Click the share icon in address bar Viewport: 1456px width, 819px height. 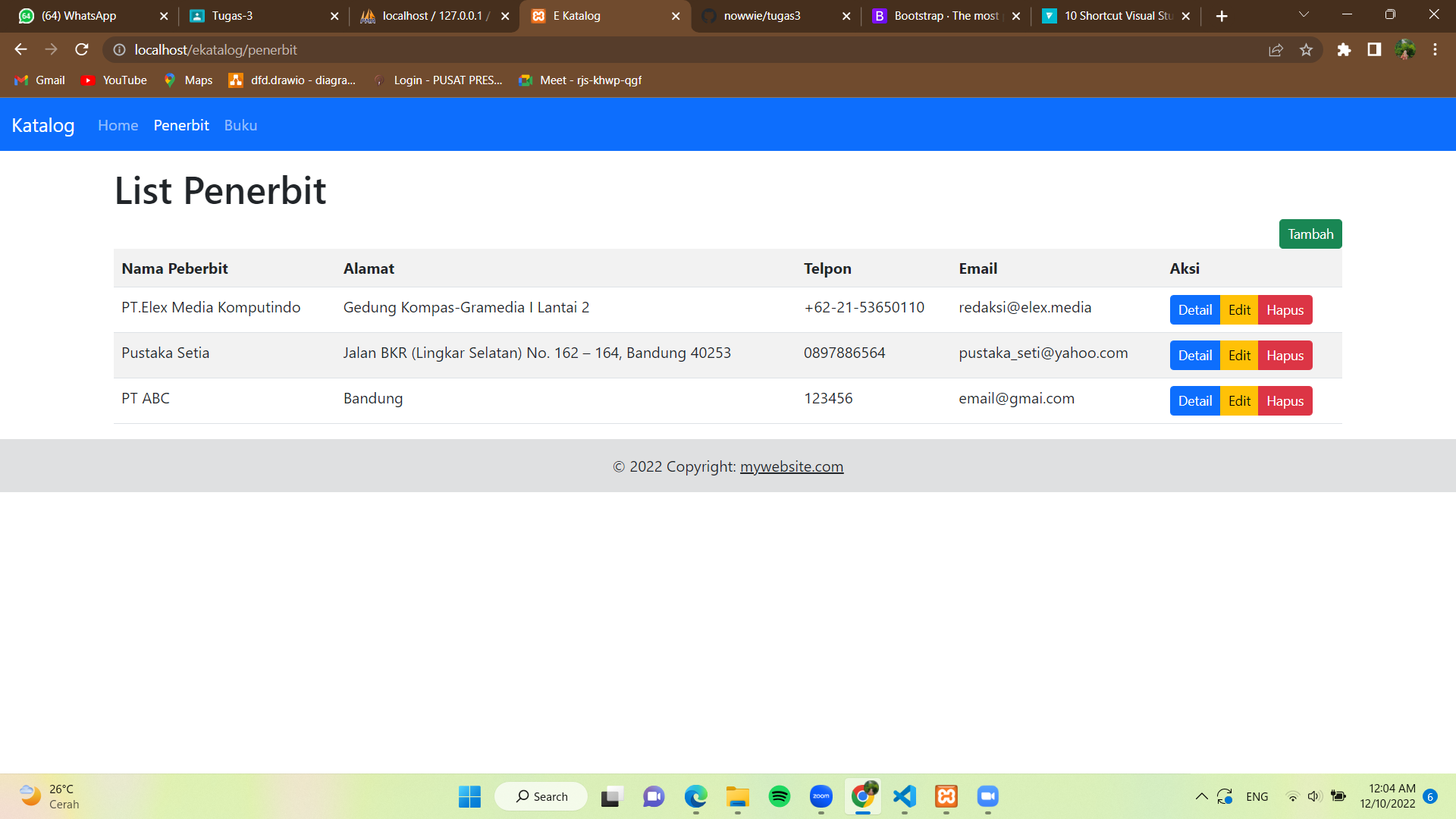point(1276,49)
